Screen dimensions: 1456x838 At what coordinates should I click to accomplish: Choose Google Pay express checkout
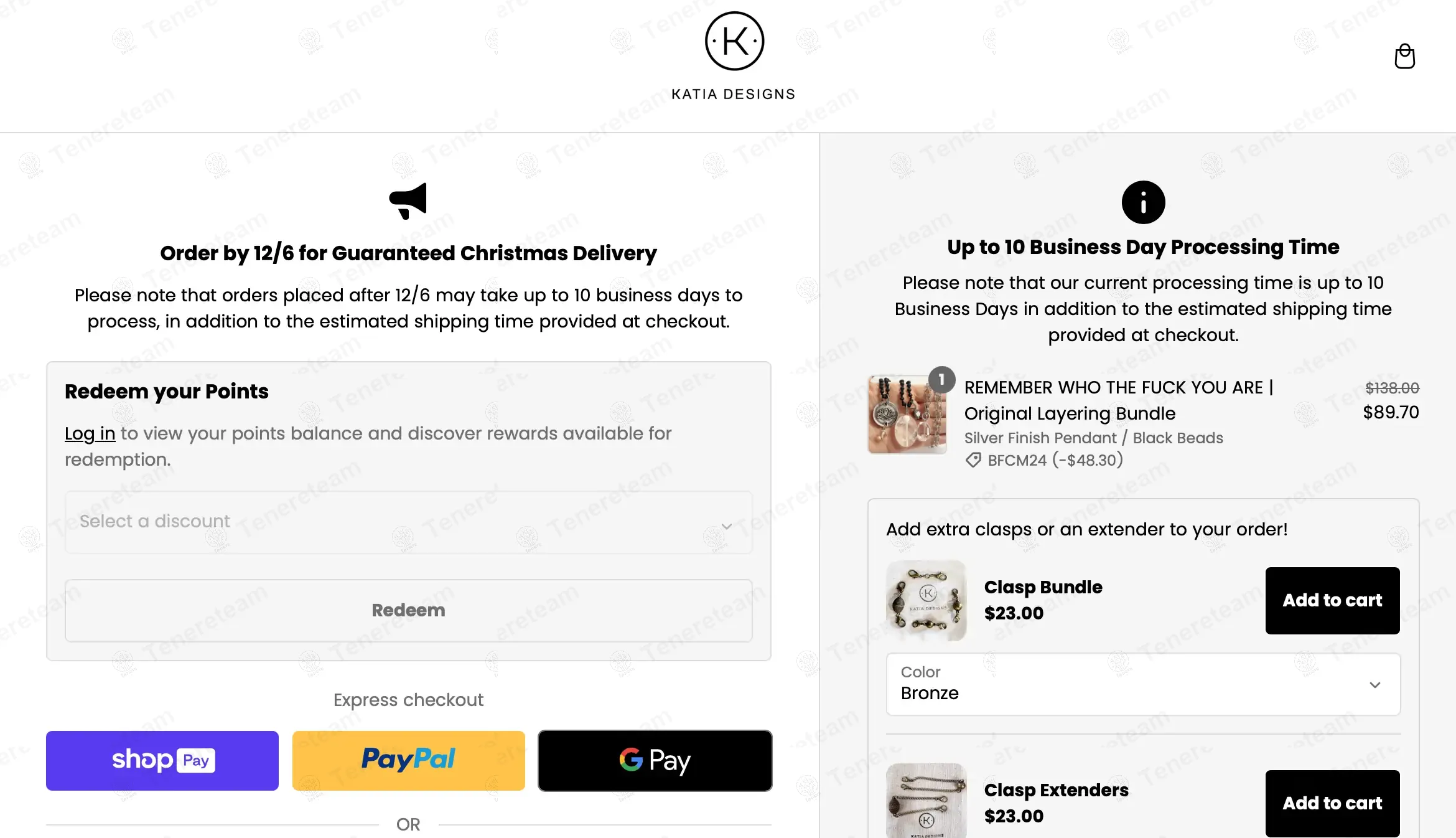coord(655,760)
